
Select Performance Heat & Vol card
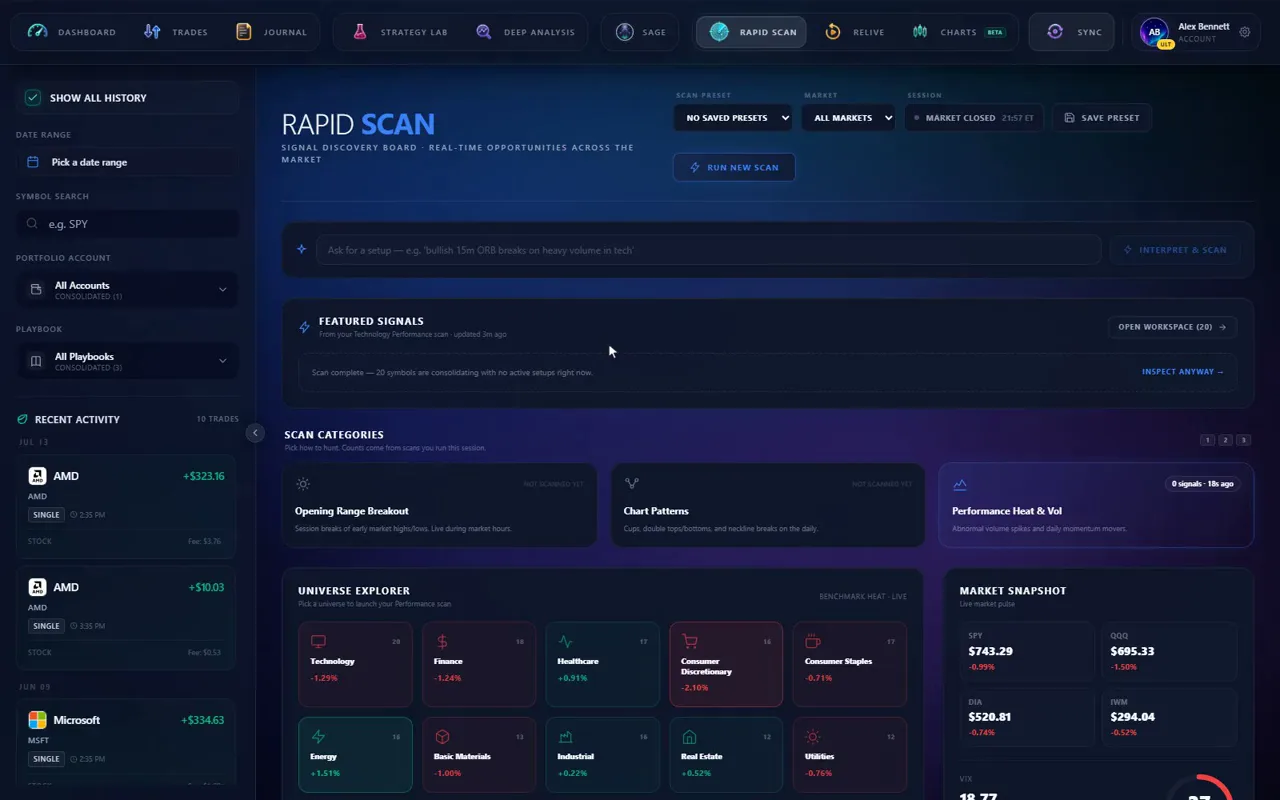(1096, 505)
